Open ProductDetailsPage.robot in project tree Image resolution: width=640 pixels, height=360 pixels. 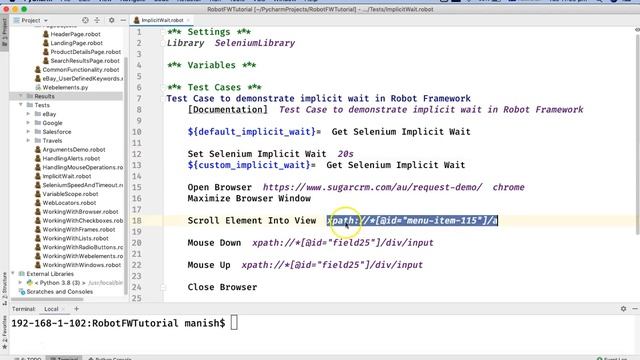85,52
